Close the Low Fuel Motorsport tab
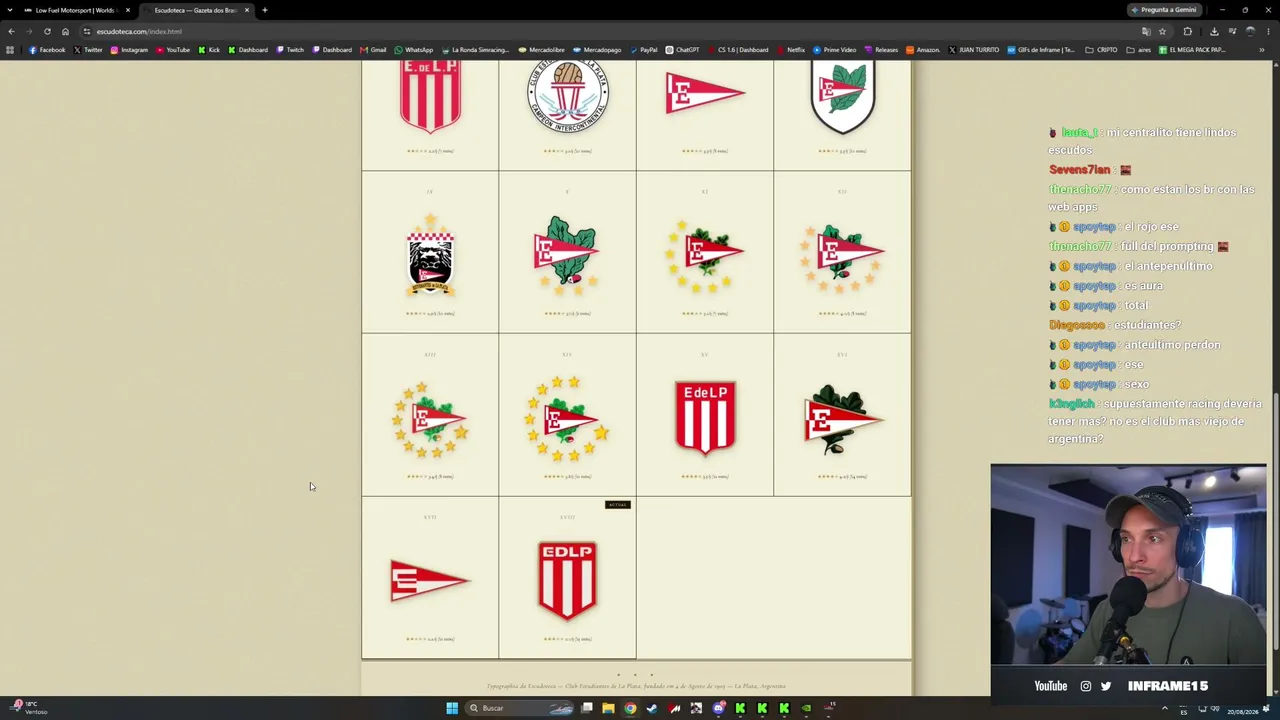1280x720 pixels. click(128, 10)
